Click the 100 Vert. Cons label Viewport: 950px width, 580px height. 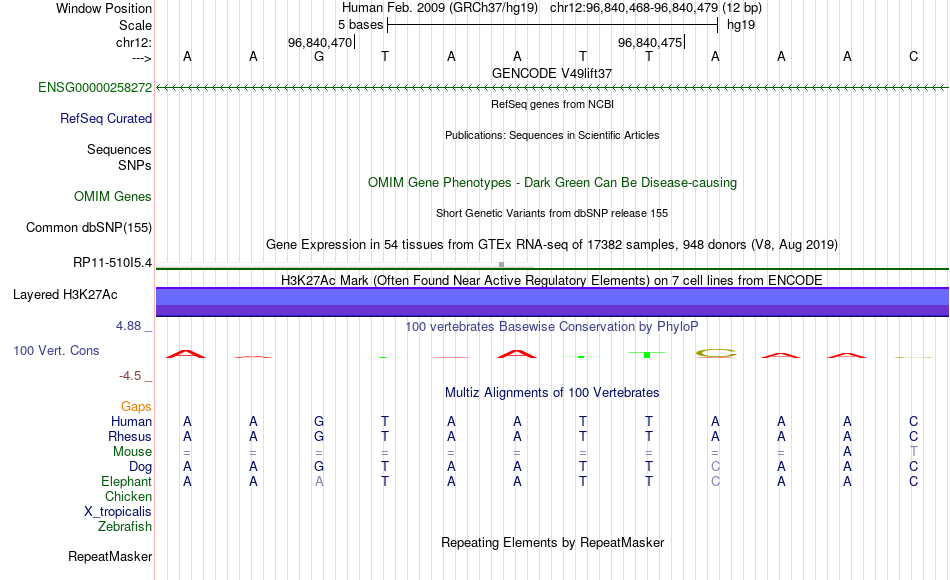point(56,350)
